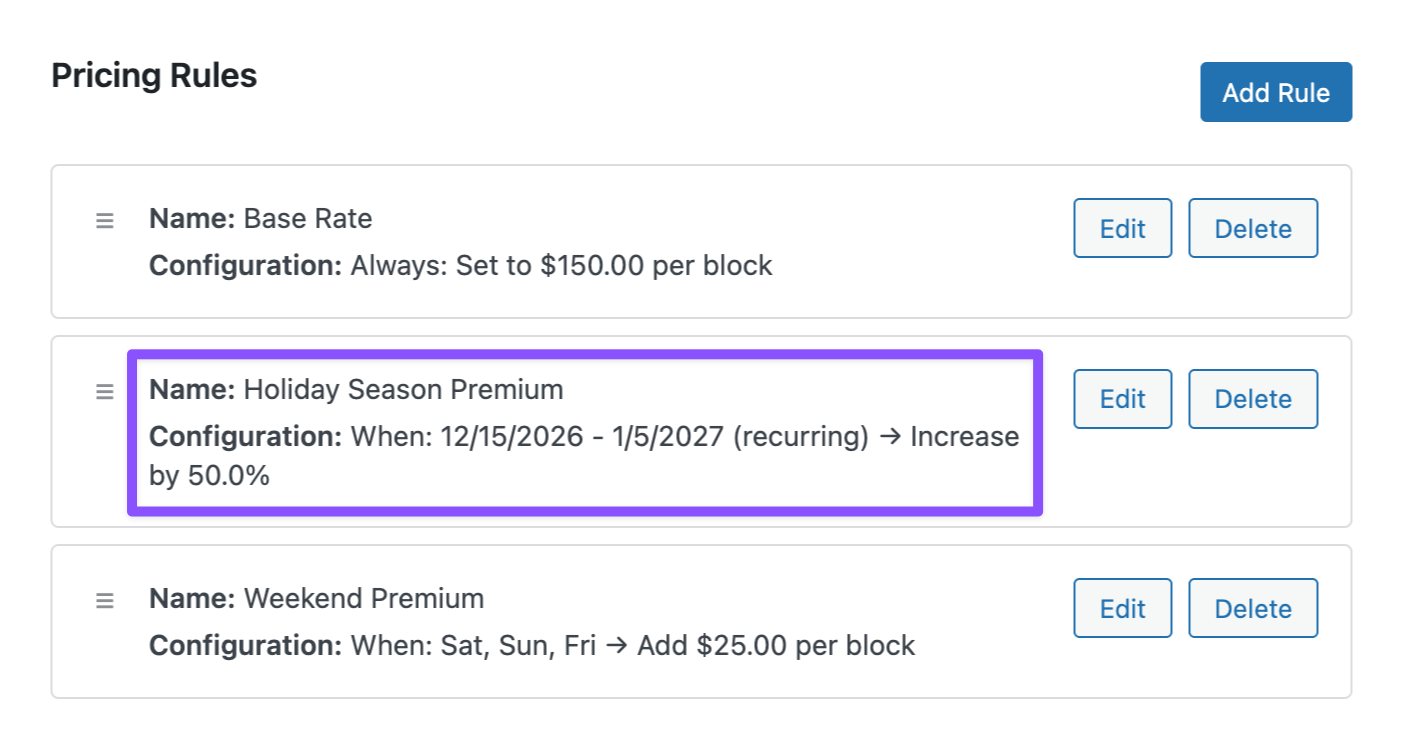Click the Pricing Rules heading
This screenshot has height=753, width=1406.
pos(154,76)
